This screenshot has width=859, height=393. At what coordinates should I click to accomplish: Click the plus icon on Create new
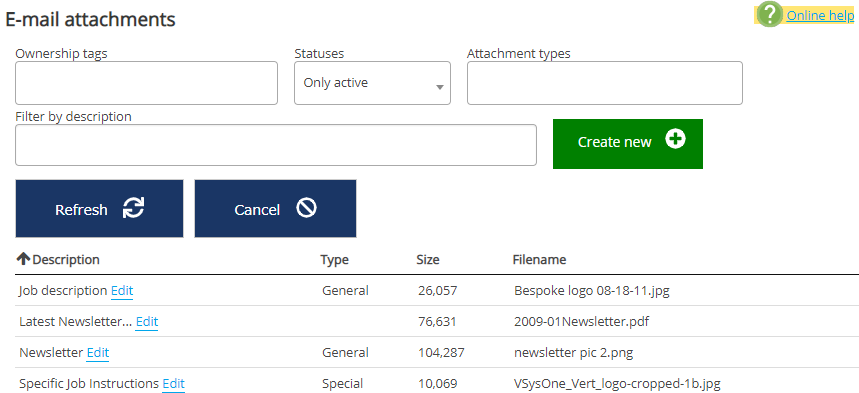[675, 139]
